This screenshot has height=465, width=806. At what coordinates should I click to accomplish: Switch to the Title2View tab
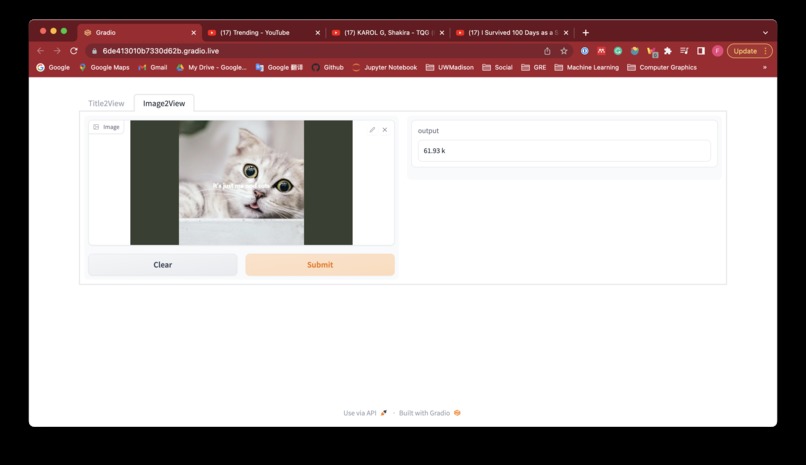pyautogui.click(x=106, y=103)
